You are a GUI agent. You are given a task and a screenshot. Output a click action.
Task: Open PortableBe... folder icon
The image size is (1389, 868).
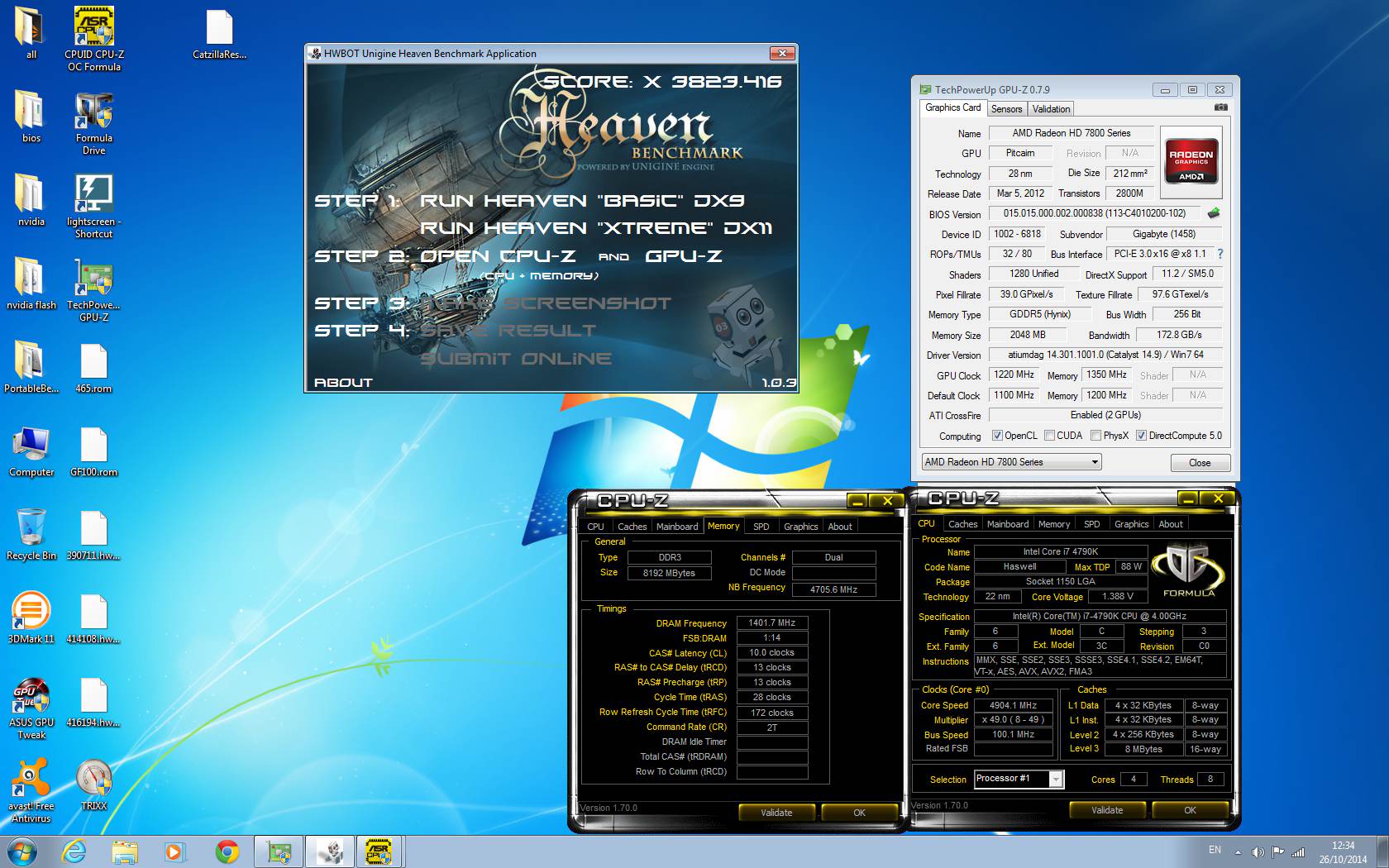(x=31, y=366)
